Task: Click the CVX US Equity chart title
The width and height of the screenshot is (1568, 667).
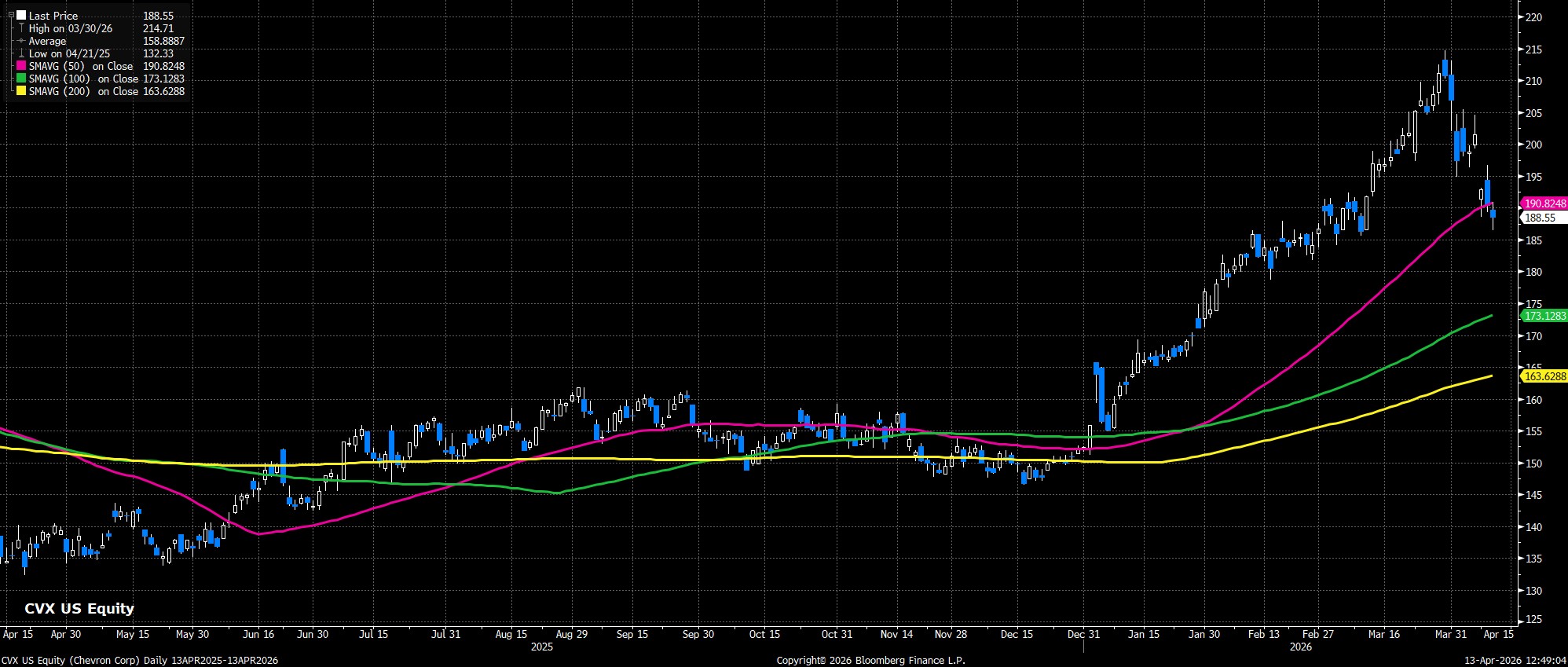Action: (79, 609)
